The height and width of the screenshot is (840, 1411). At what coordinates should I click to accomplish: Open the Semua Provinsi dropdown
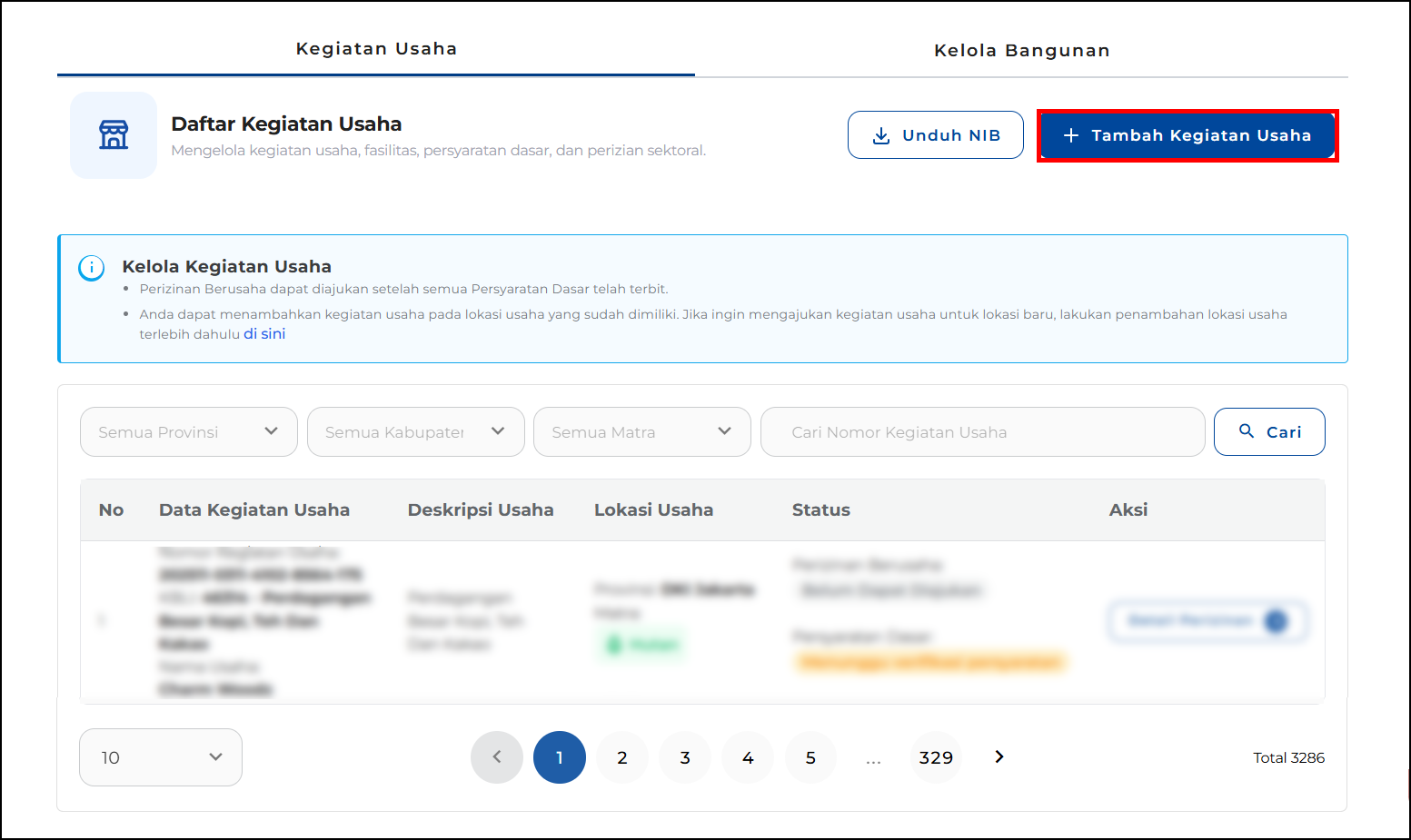coord(189,432)
